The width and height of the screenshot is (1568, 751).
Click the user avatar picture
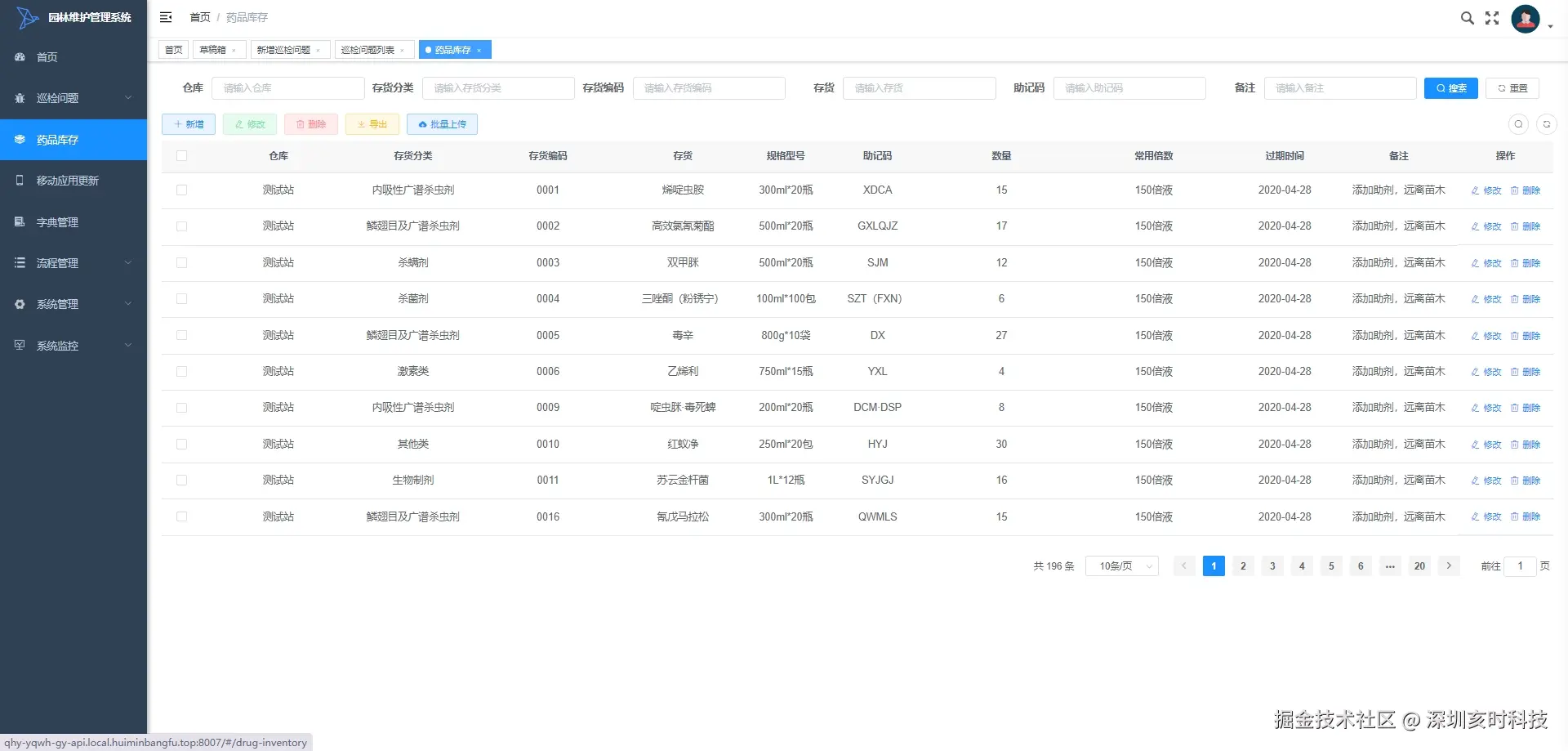coord(1526,19)
